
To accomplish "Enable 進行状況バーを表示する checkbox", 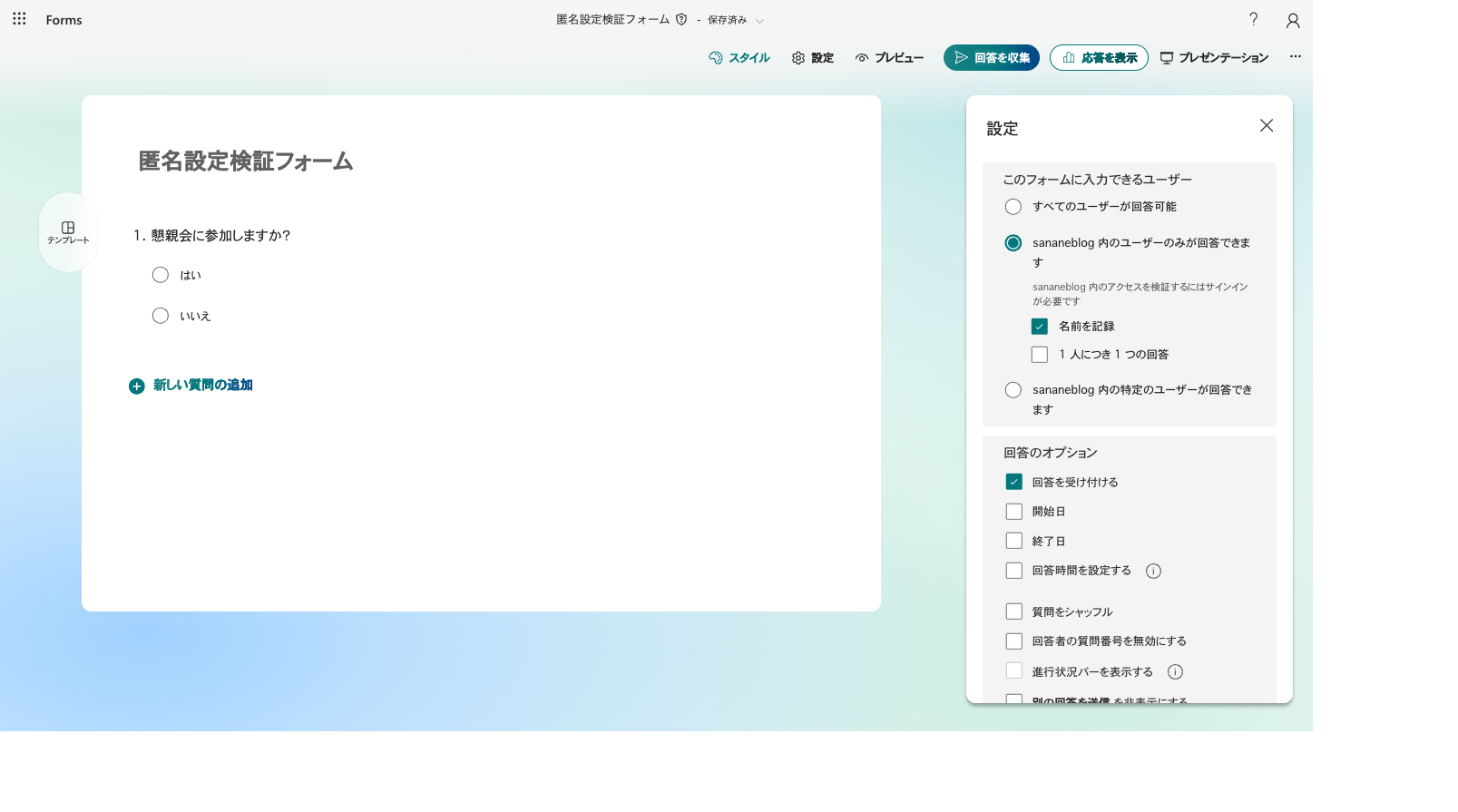I will [1014, 671].
